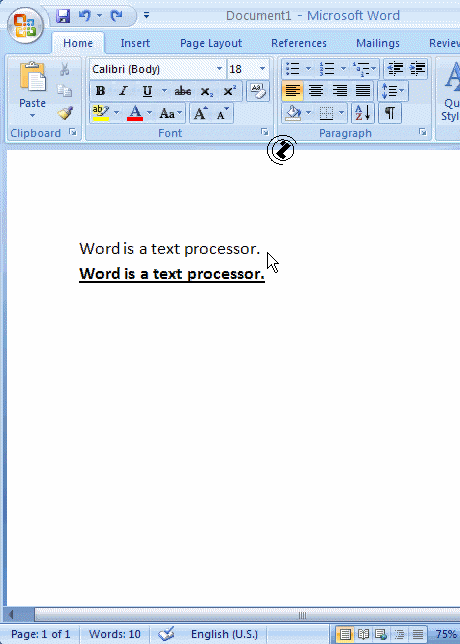Viewport: 460px width, 644px height.
Task: Sort text alphabetically
Action: pyautogui.click(x=363, y=113)
